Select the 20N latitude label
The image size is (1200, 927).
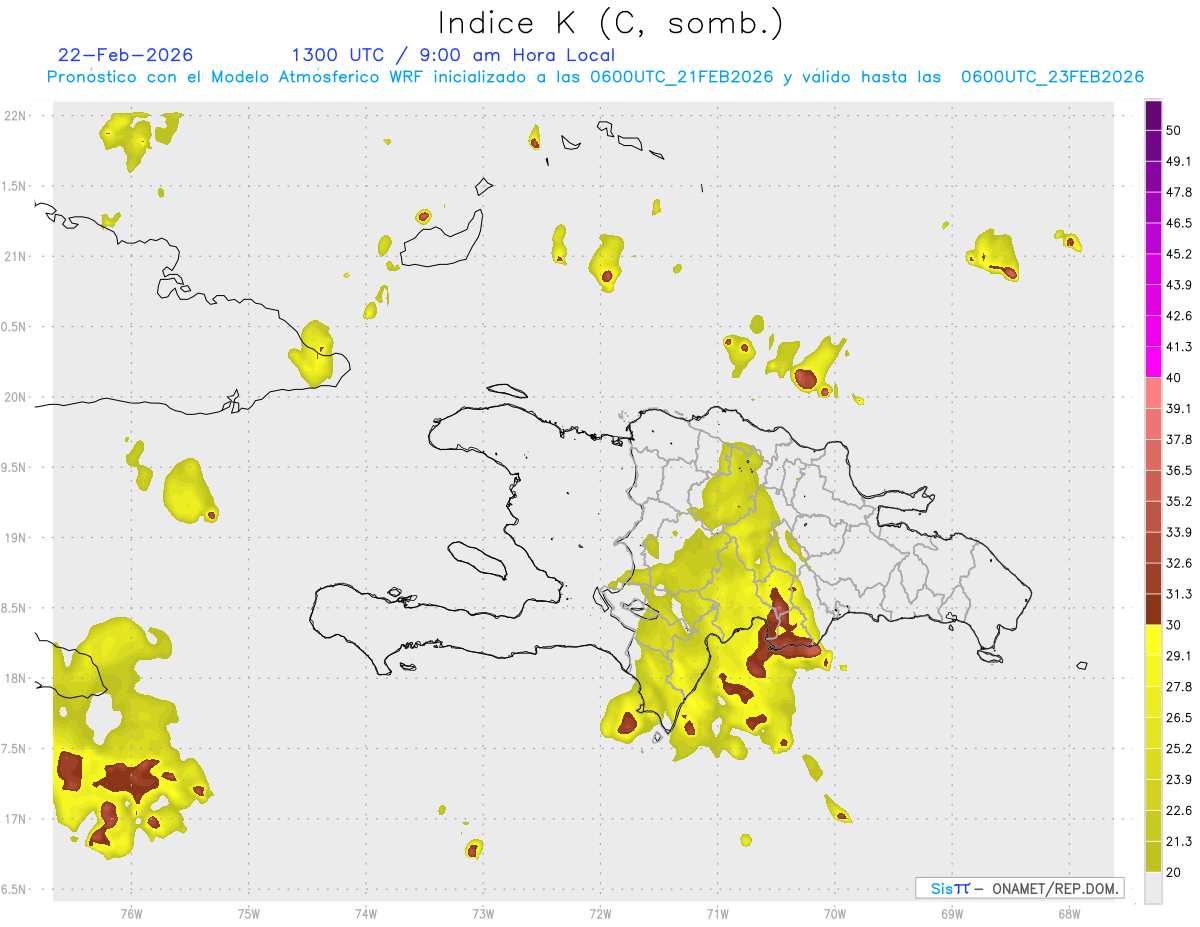coord(17,397)
